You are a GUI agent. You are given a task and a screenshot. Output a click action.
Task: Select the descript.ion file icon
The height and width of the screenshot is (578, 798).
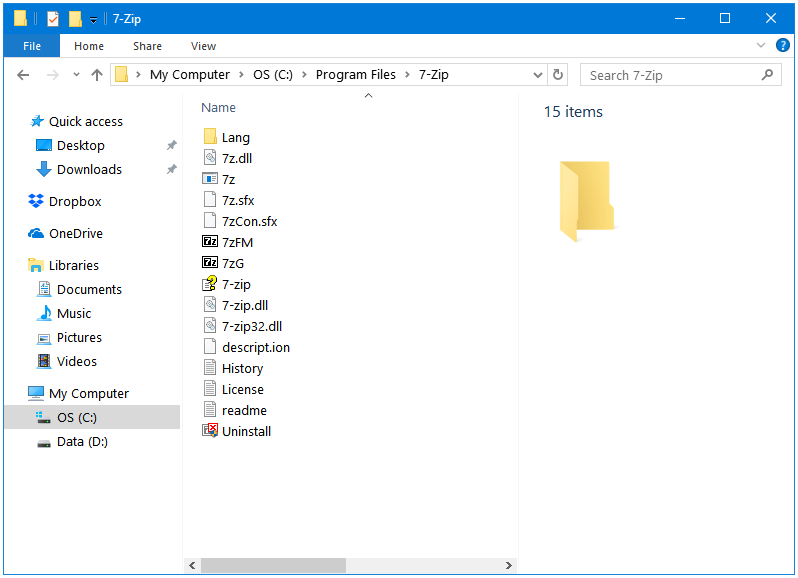click(x=210, y=346)
